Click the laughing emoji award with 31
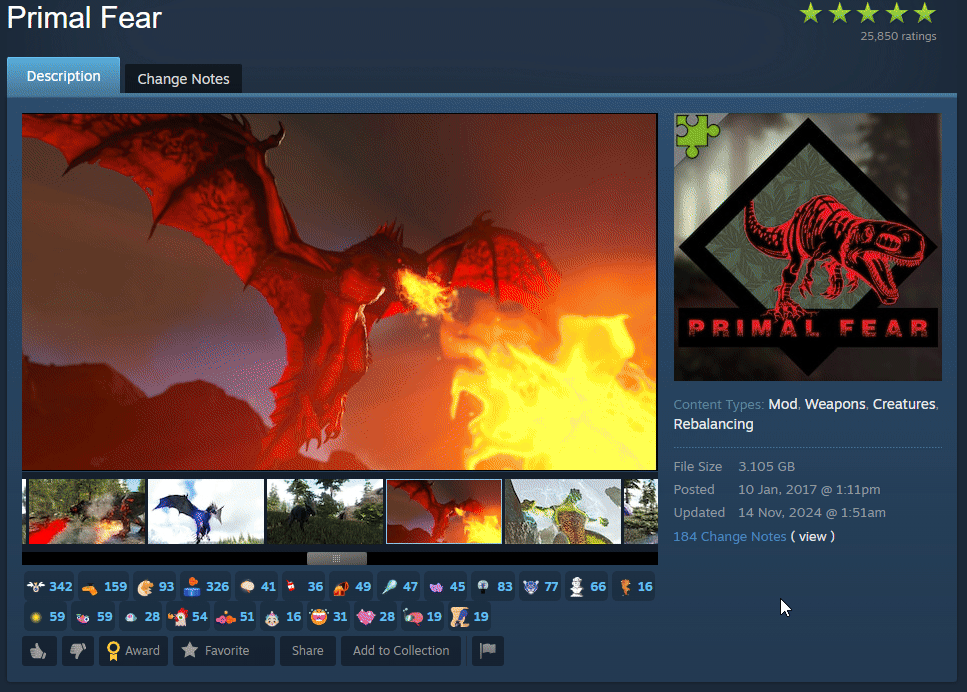Screen dimensions: 967x692 tap(329, 616)
